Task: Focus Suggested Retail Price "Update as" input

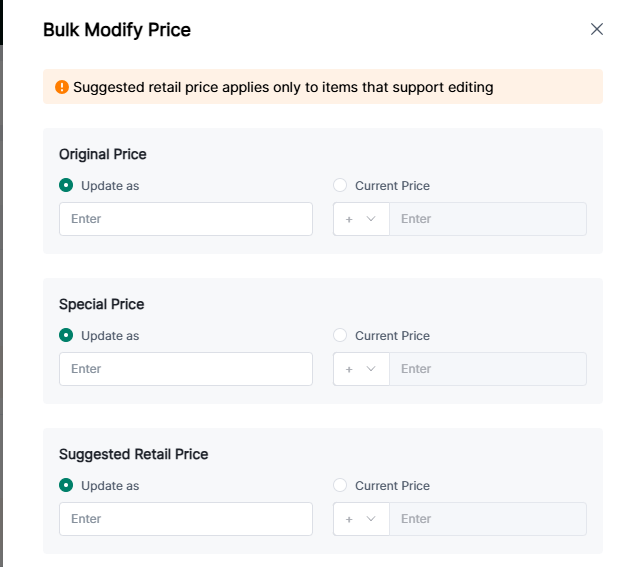Action: (x=186, y=519)
